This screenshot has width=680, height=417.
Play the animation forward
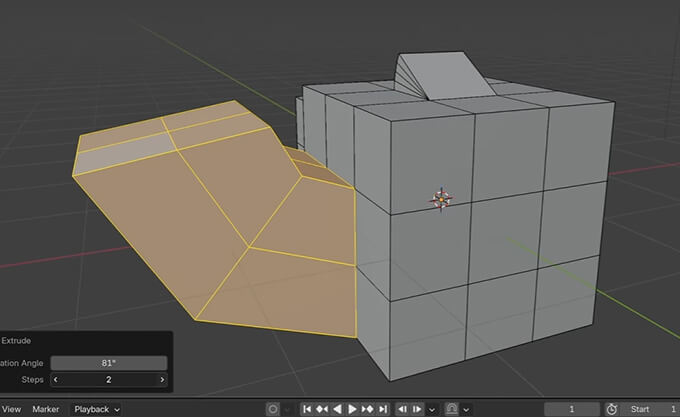tap(352, 409)
